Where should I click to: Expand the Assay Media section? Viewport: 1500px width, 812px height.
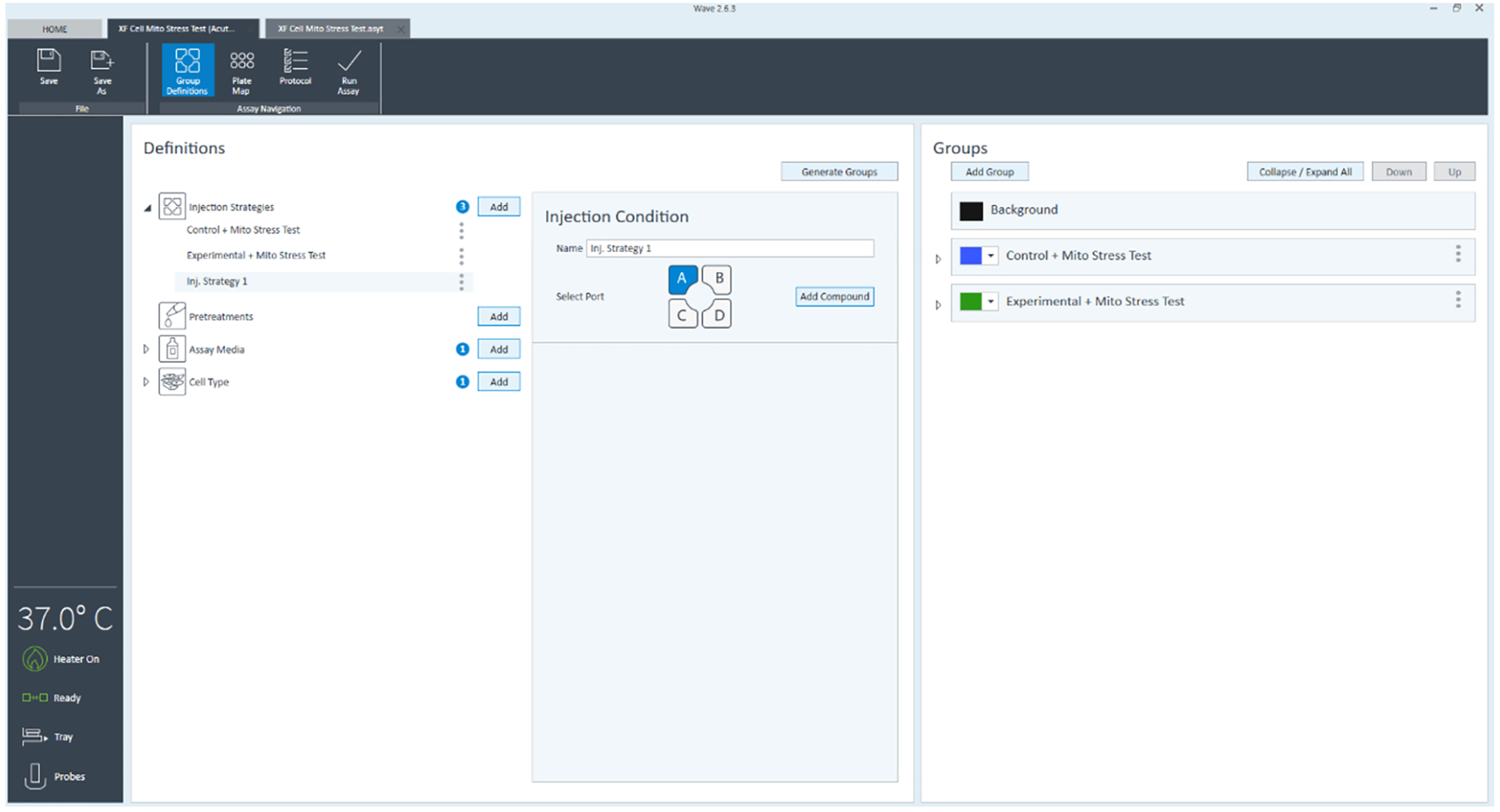click(146, 349)
